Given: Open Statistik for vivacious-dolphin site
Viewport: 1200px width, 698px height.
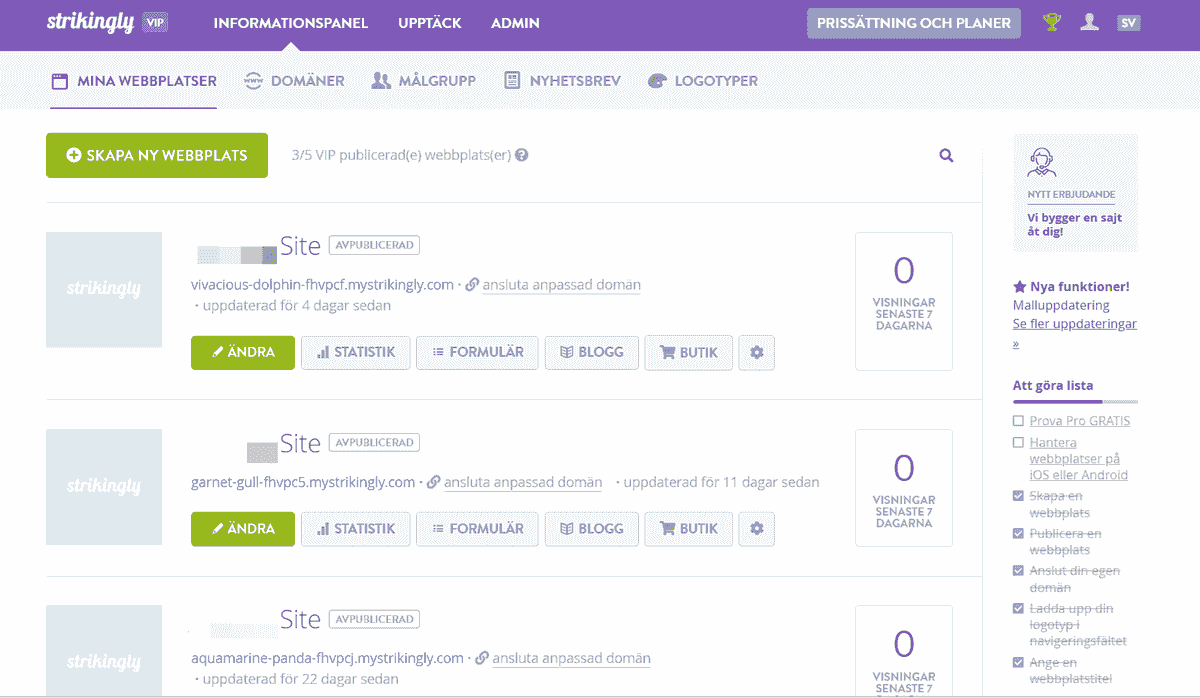Looking at the screenshot, I should pos(356,352).
